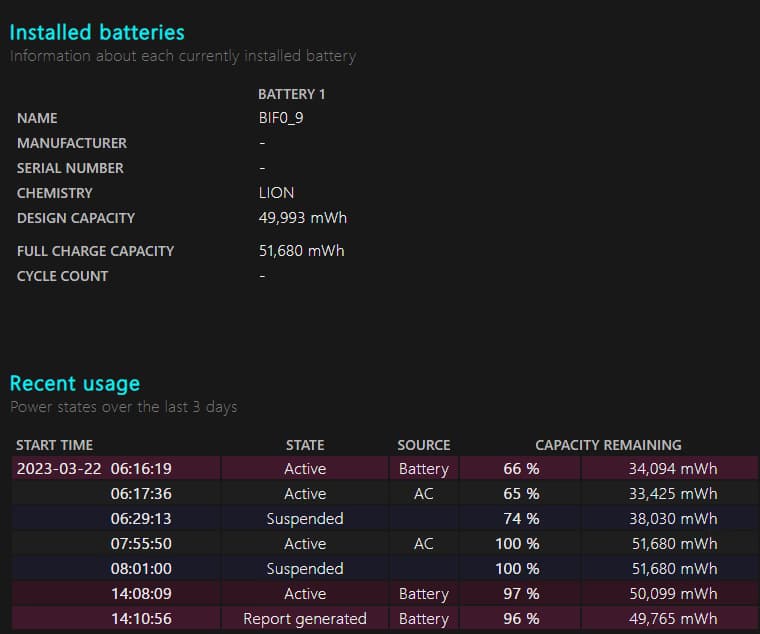Click the CAPACITY REMAINING column header
This screenshot has height=634, width=760.
(608, 445)
